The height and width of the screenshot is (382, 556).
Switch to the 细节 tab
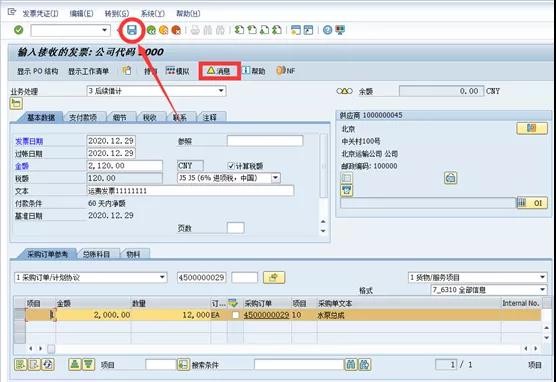[119, 117]
